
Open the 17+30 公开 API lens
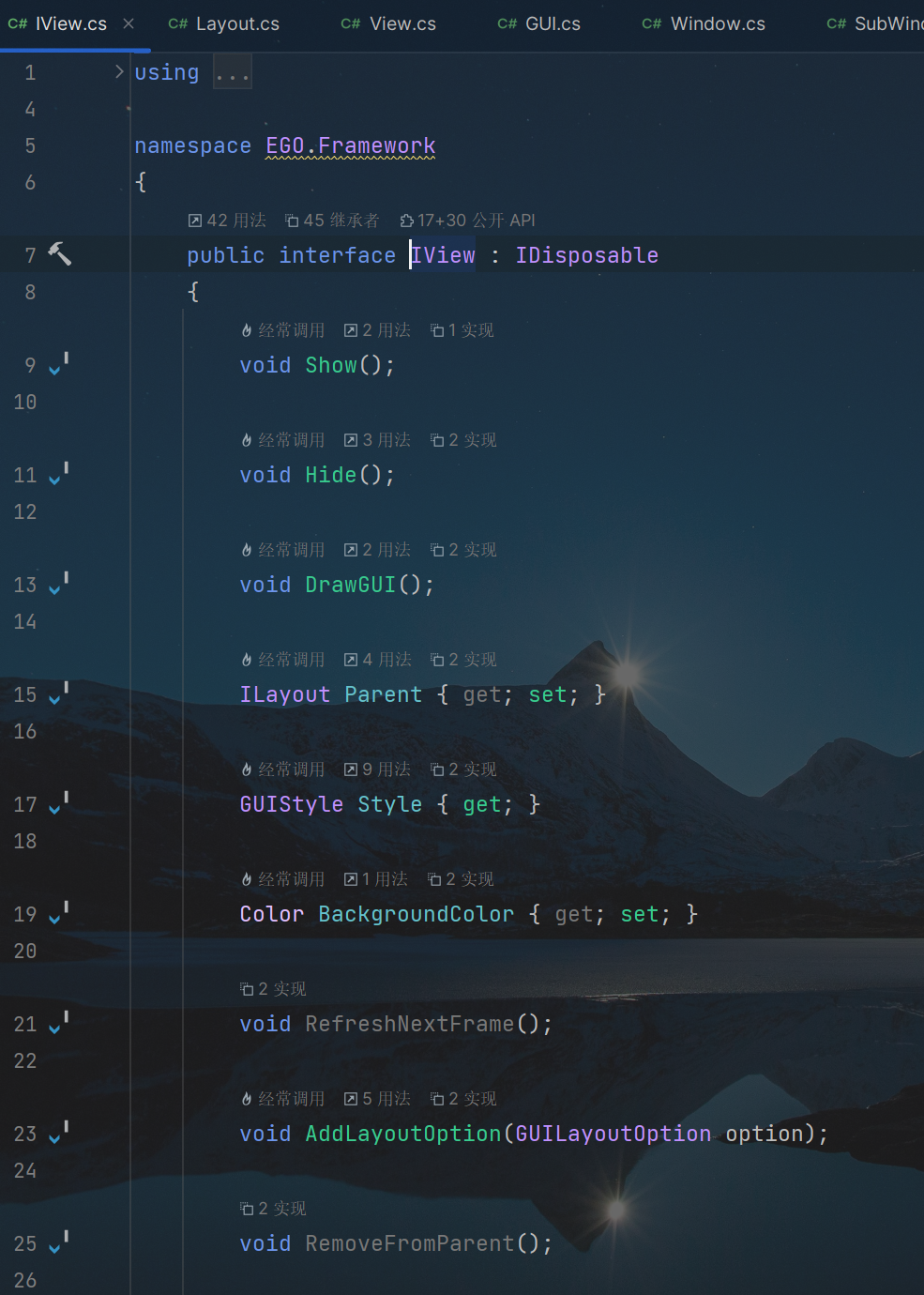pyautogui.click(x=467, y=221)
